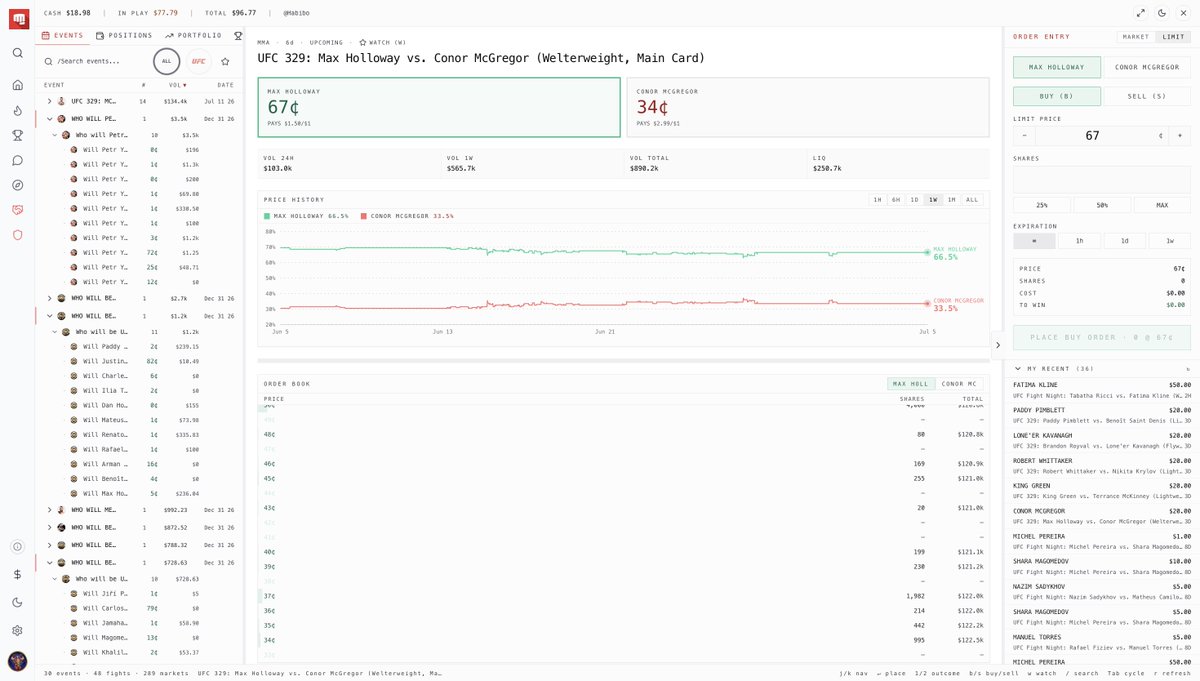
Task: Select the ALL events filter circle
Action: click(x=167, y=61)
